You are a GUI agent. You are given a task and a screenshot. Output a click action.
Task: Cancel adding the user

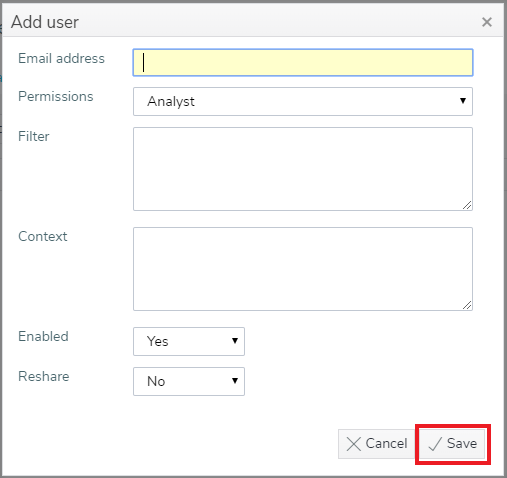377,444
